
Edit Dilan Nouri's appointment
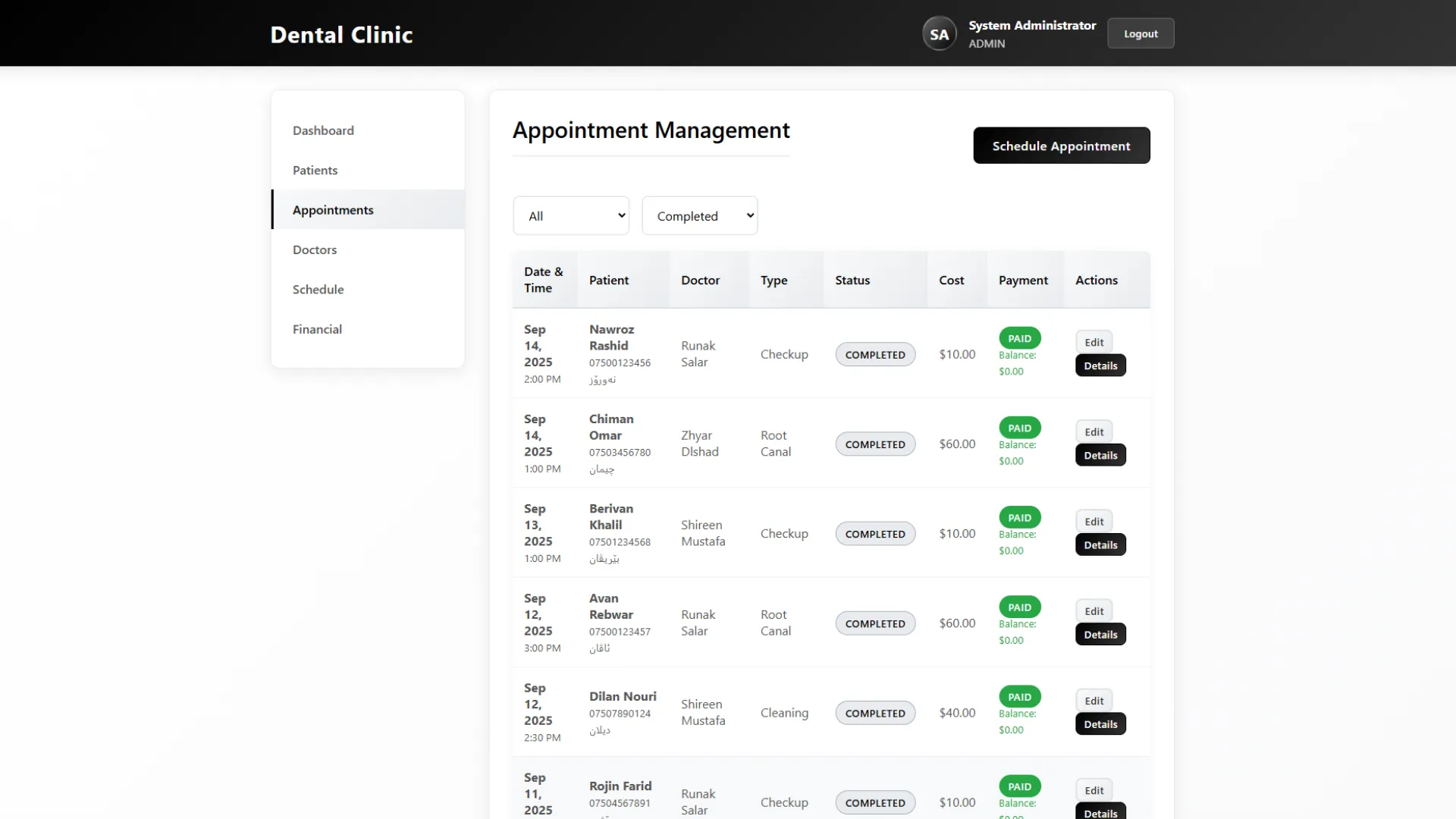click(x=1094, y=701)
